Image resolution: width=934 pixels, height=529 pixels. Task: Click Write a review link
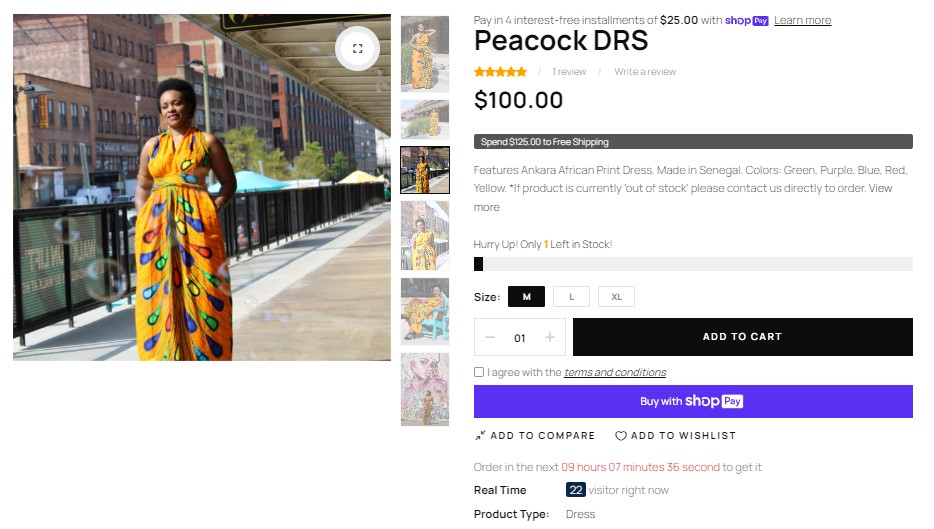[x=645, y=72]
